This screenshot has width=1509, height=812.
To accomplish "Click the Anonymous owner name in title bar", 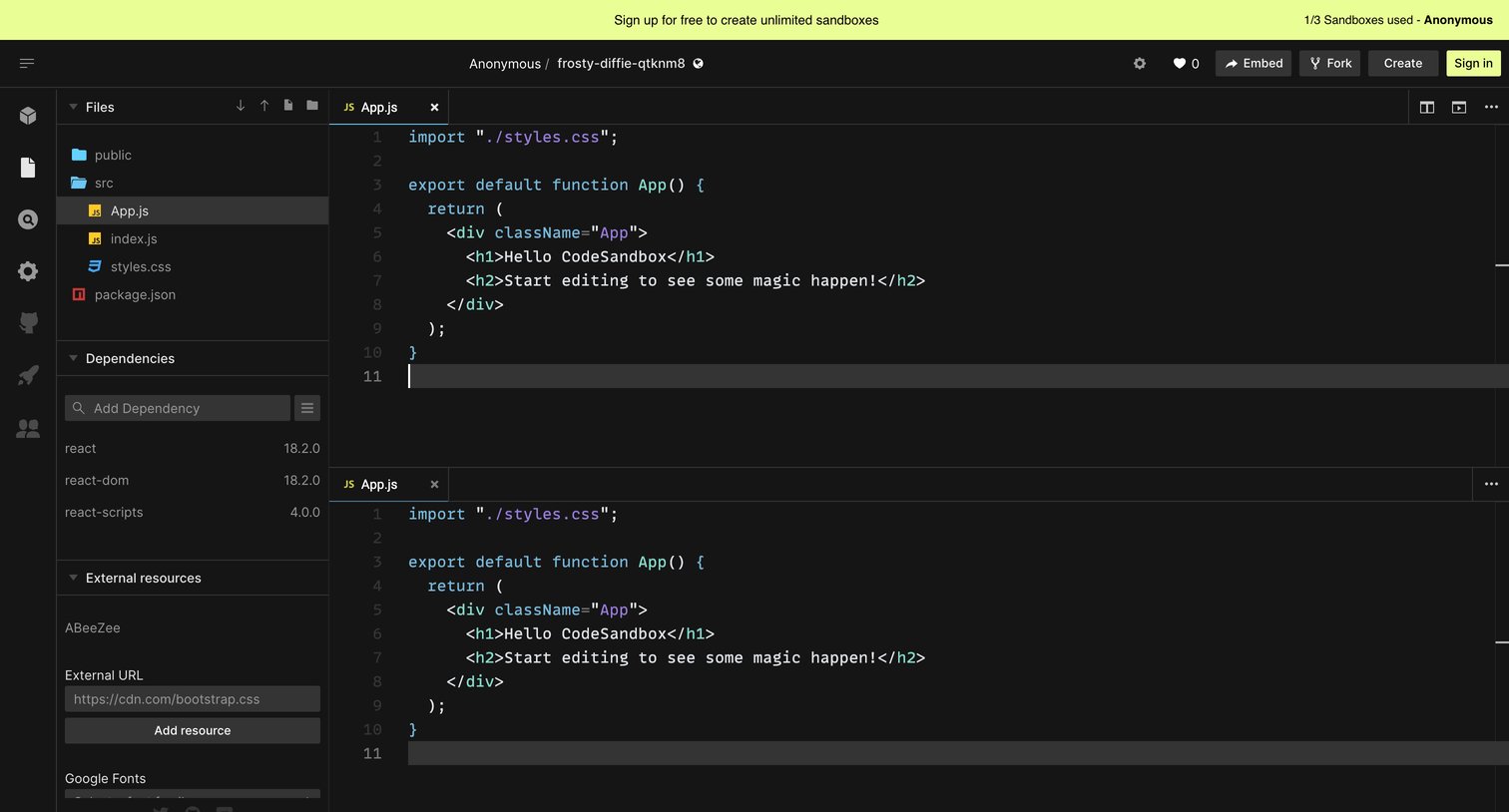I will [x=505, y=63].
